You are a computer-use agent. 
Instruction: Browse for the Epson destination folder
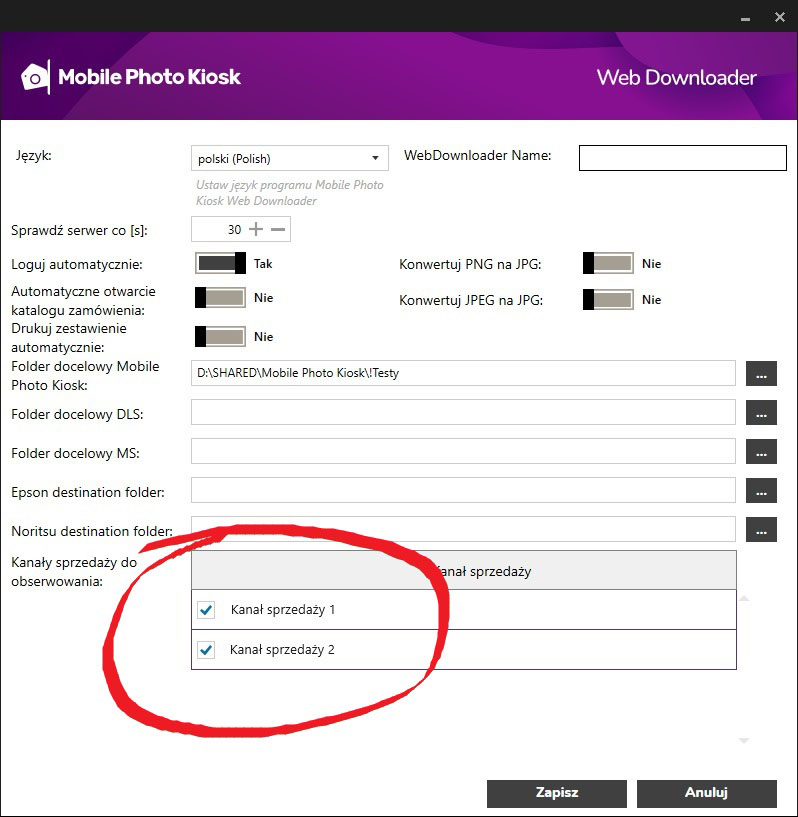click(x=761, y=490)
